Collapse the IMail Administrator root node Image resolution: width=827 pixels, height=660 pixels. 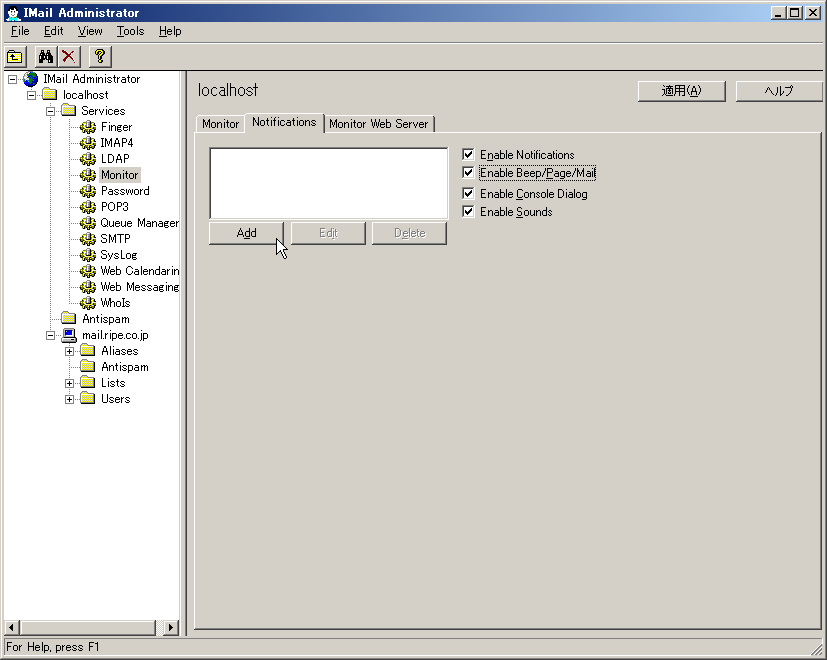(x=12, y=80)
